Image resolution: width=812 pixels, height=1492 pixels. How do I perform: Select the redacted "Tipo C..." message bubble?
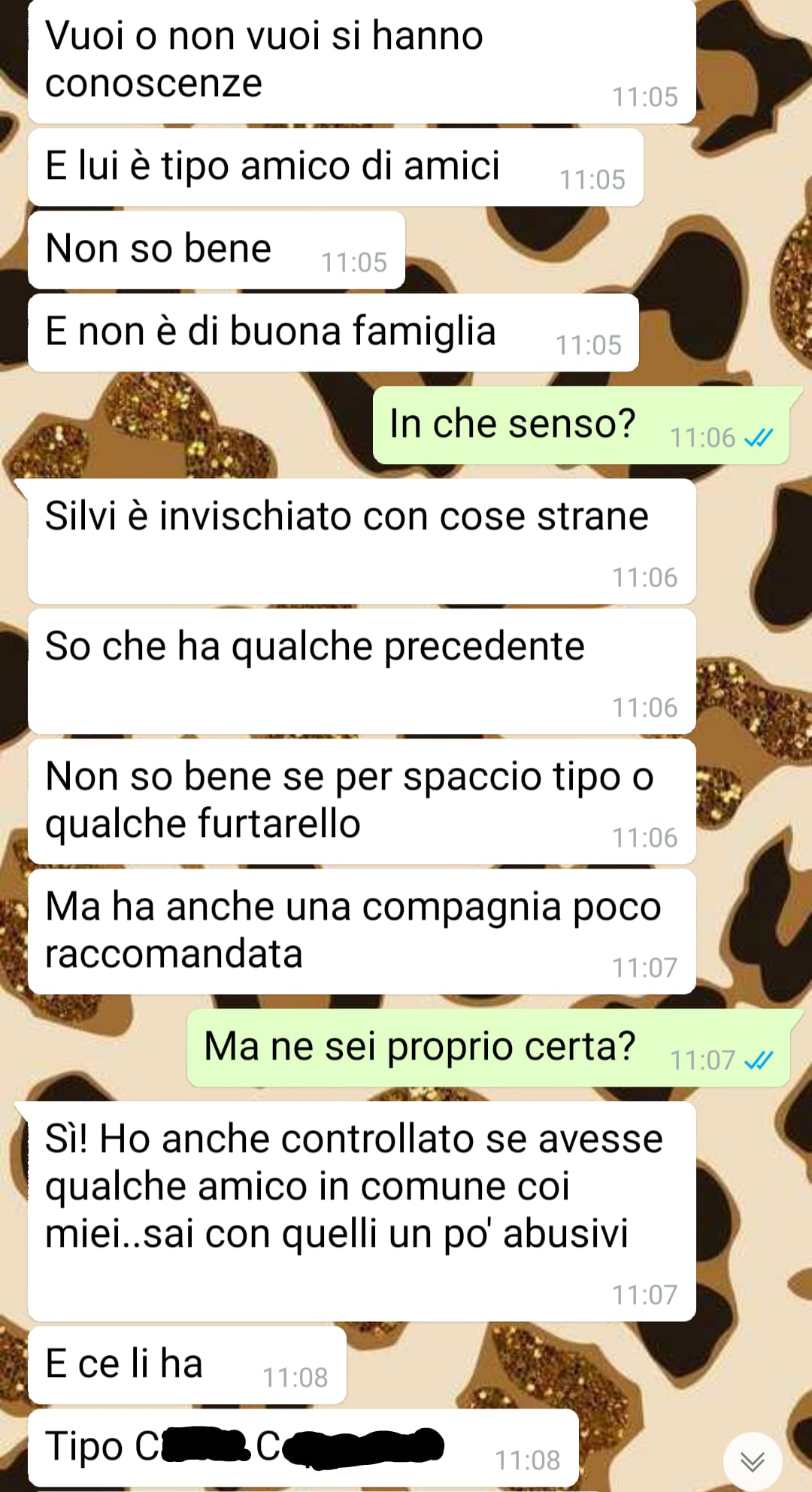click(303, 1448)
